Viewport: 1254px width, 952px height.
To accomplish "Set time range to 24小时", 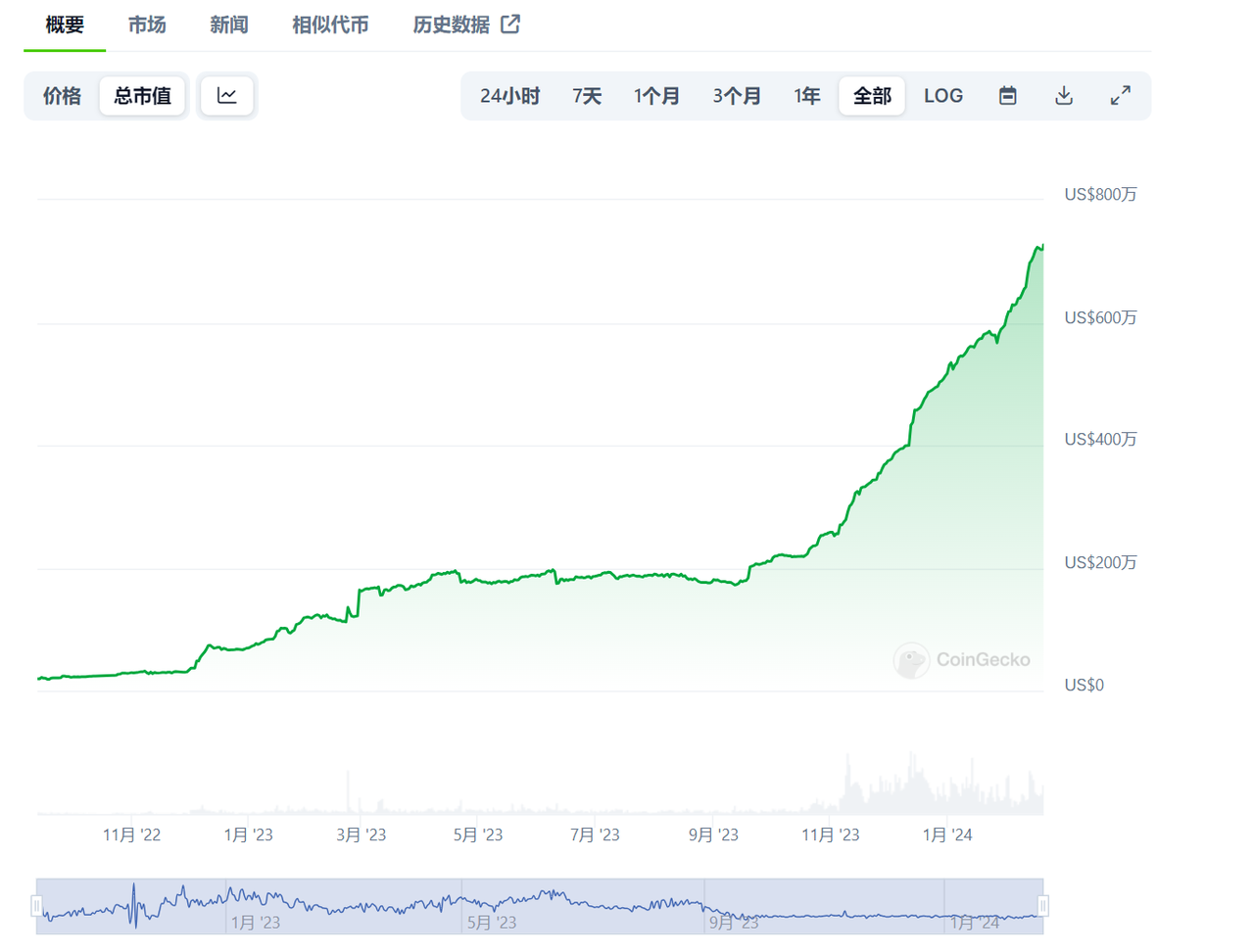I will coord(509,96).
